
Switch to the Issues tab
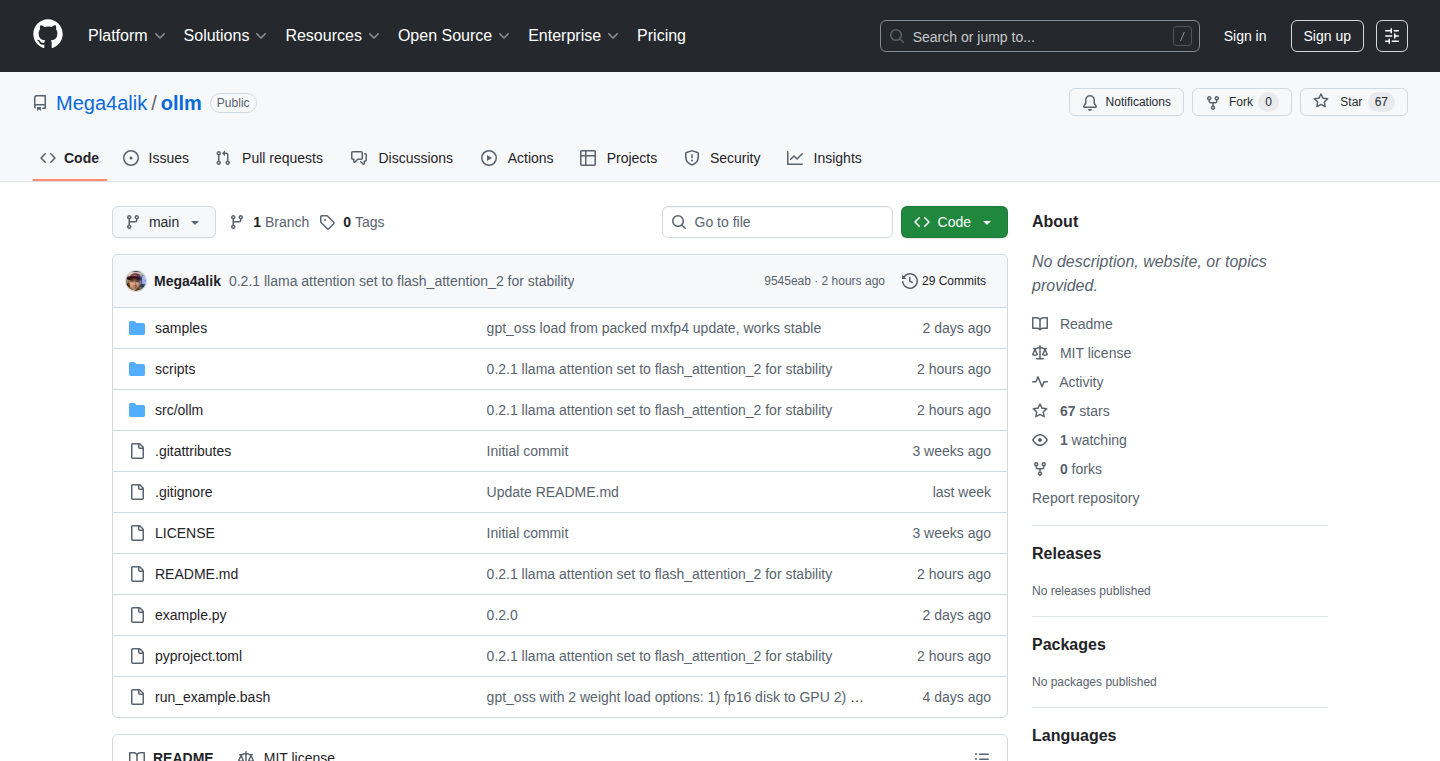[x=156, y=158]
